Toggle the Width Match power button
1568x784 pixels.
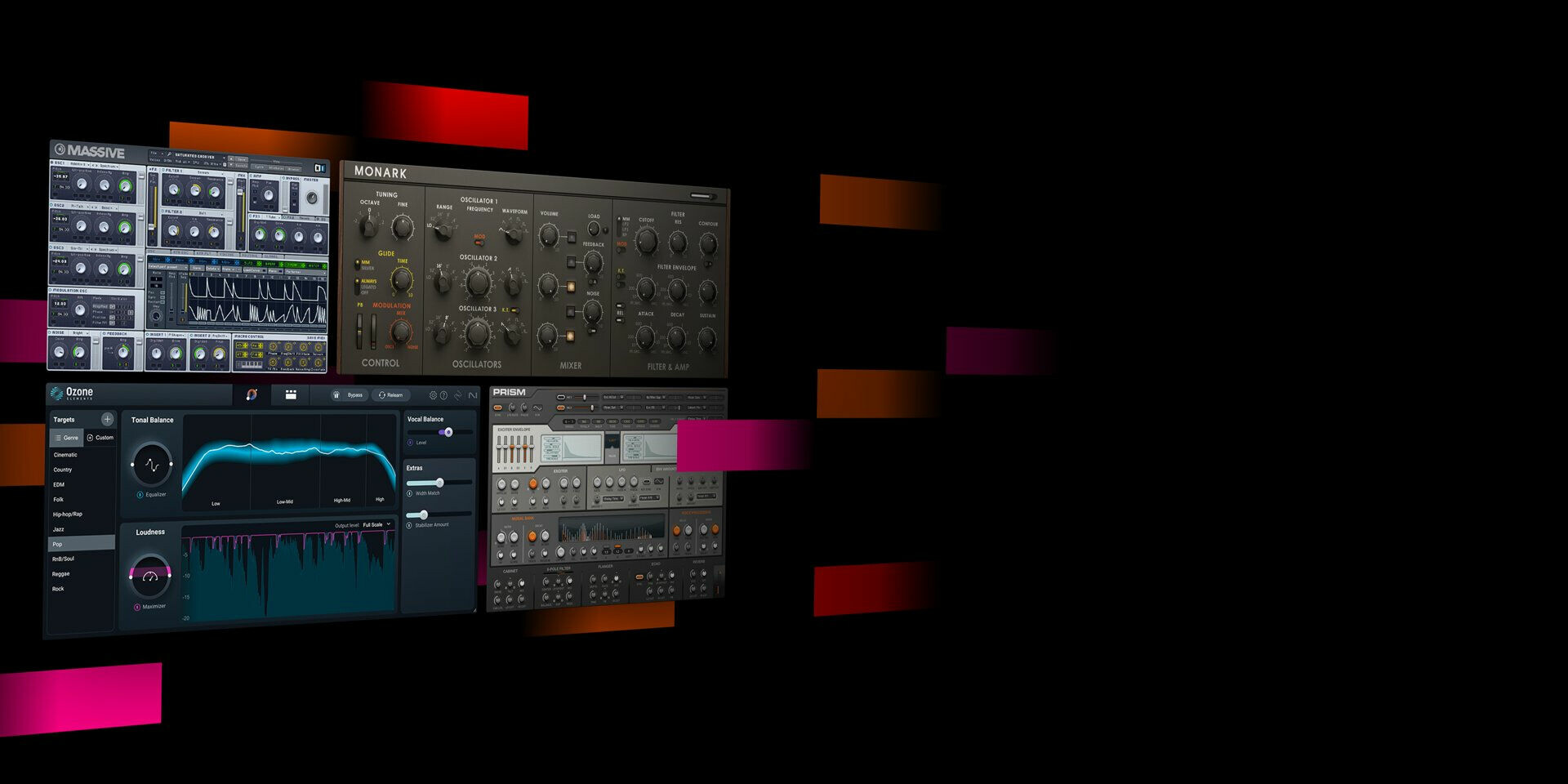[x=409, y=493]
